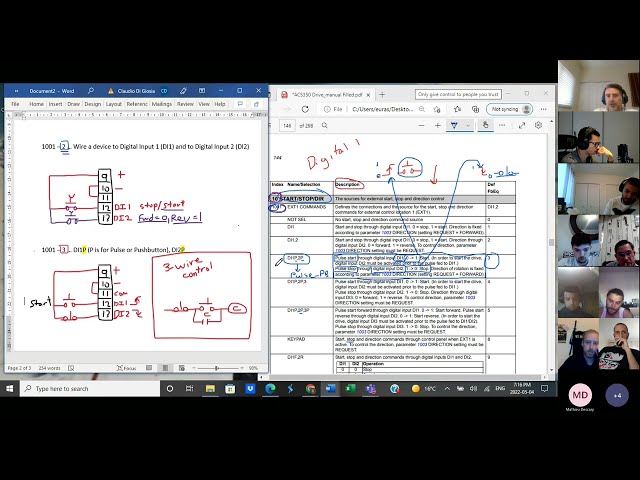Viewport: 640px width, 480px height.
Task: Select the ACS350 Drive_manual PDF tab
Action: [325, 95]
